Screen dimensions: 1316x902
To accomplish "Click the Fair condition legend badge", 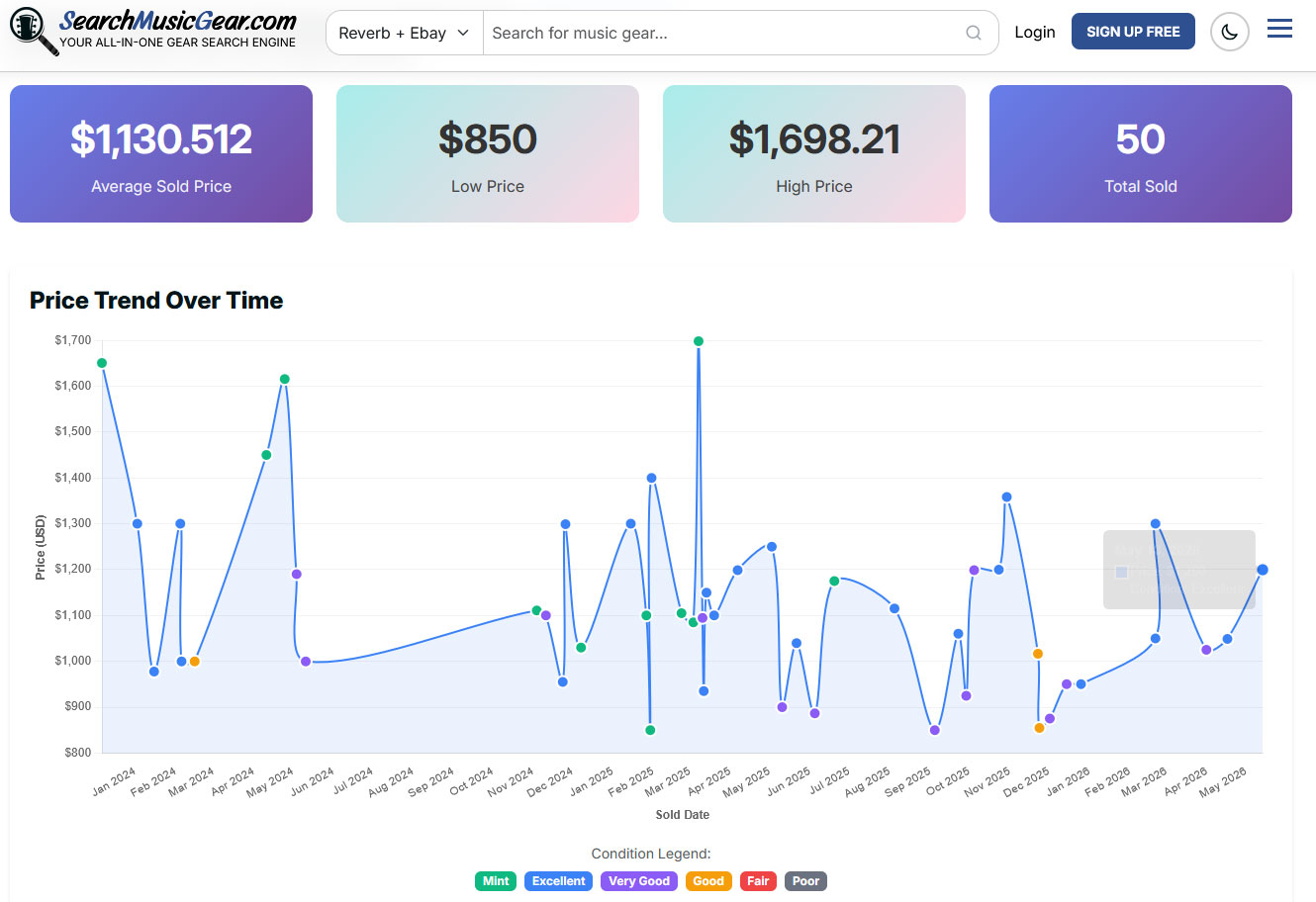I will coord(758,881).
